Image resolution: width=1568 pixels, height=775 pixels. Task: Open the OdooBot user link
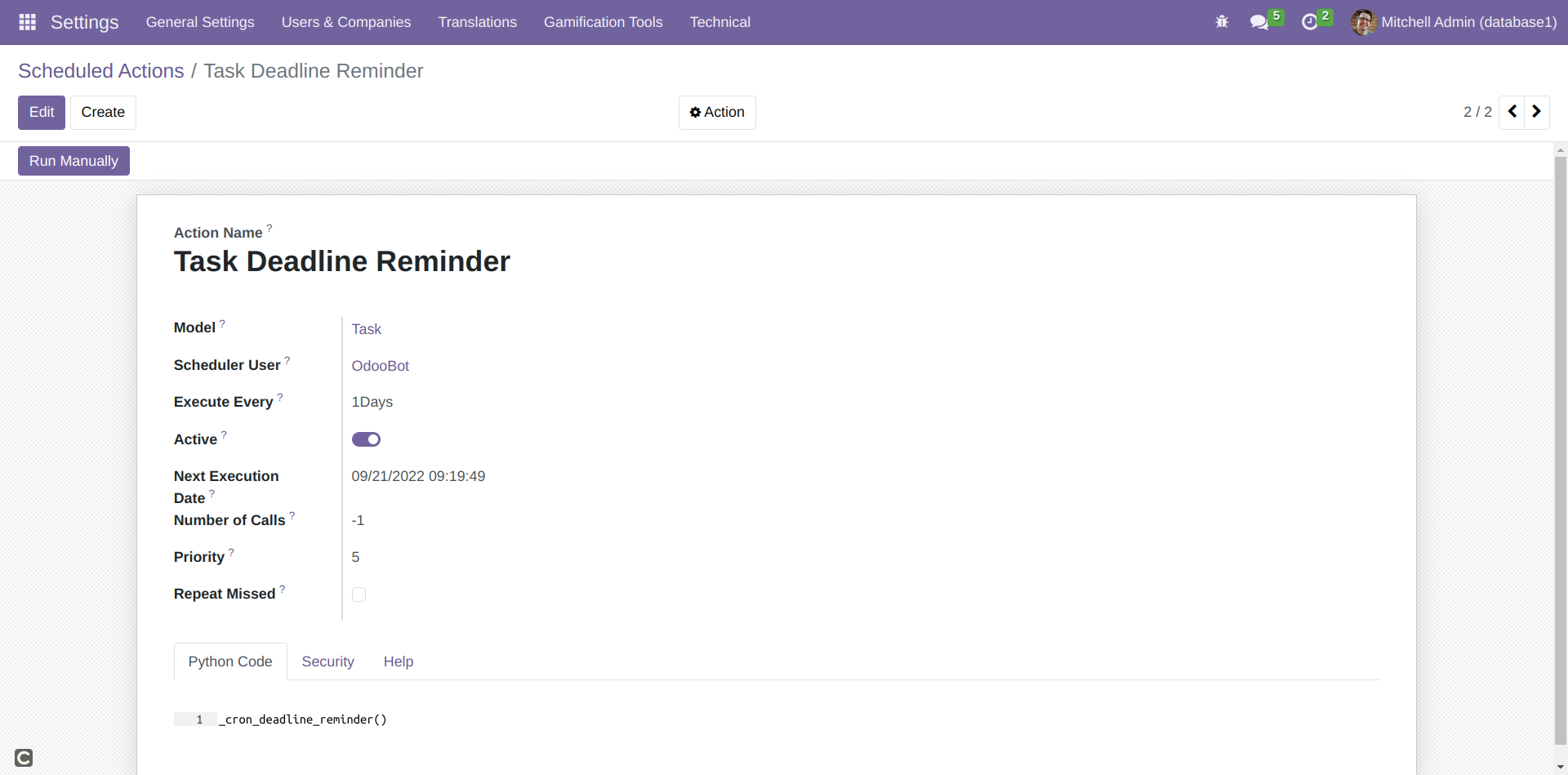click(x=381, y=366)
